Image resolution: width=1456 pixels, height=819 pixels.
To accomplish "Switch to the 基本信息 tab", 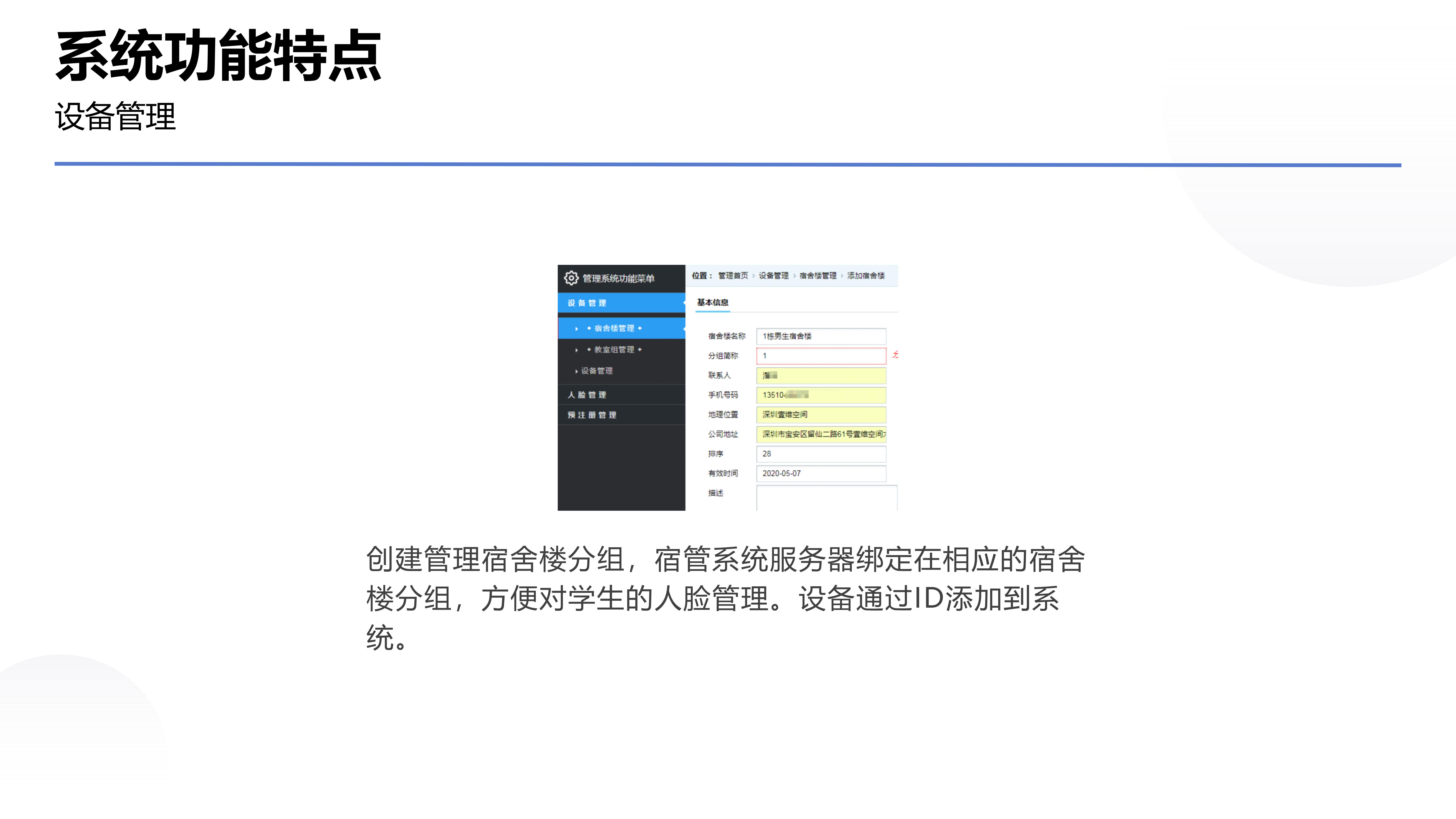I will pyautogui.click(x=713, y=303).
